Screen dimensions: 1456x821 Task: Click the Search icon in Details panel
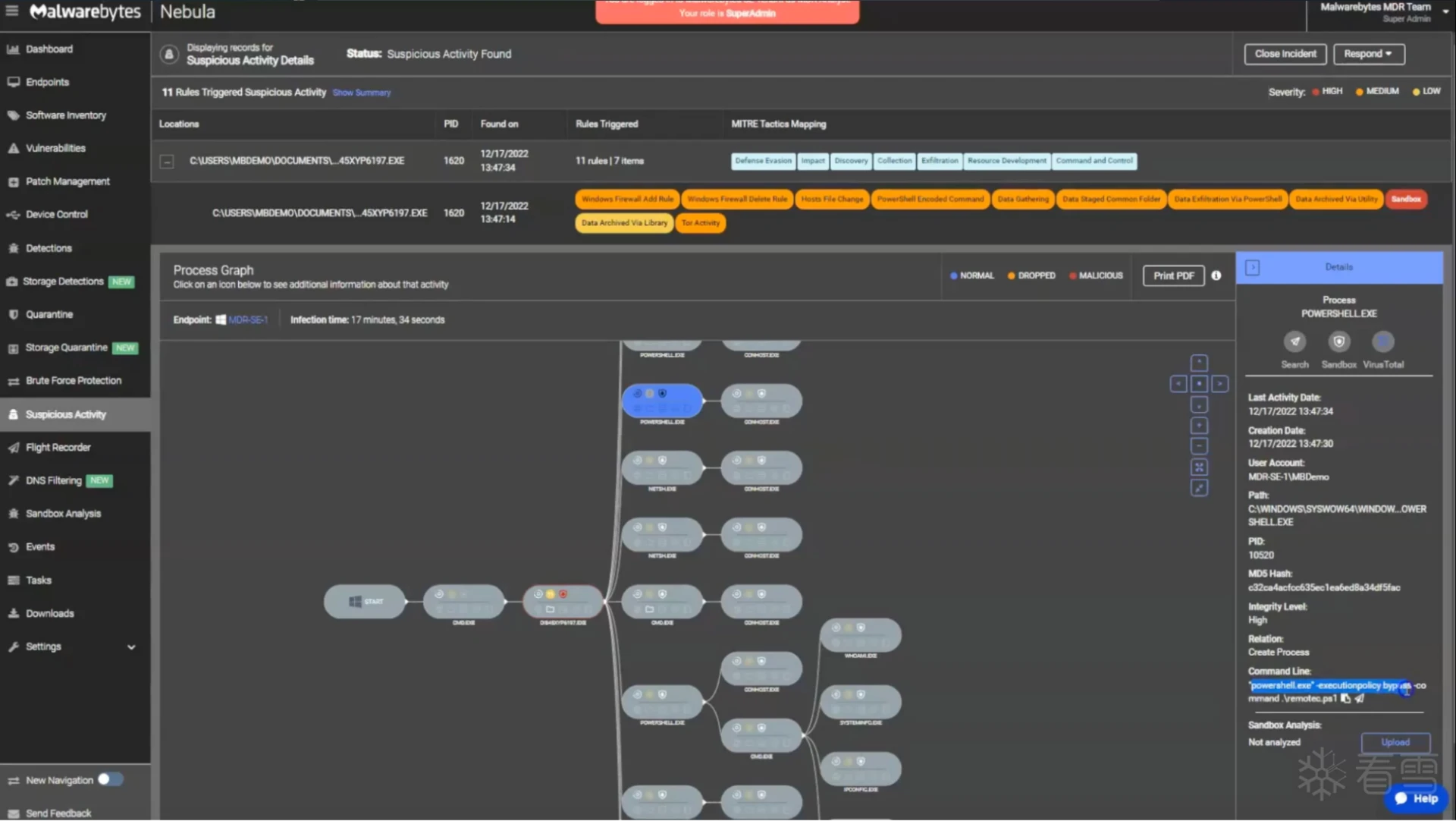pyautogui.click(x=1294, y=342)
